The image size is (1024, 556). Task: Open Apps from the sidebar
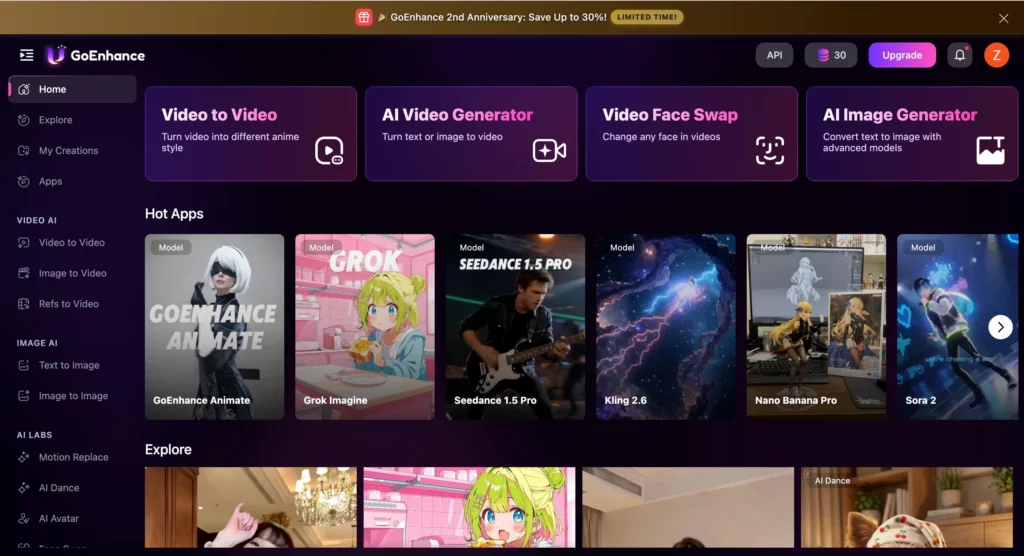[72, 182]
